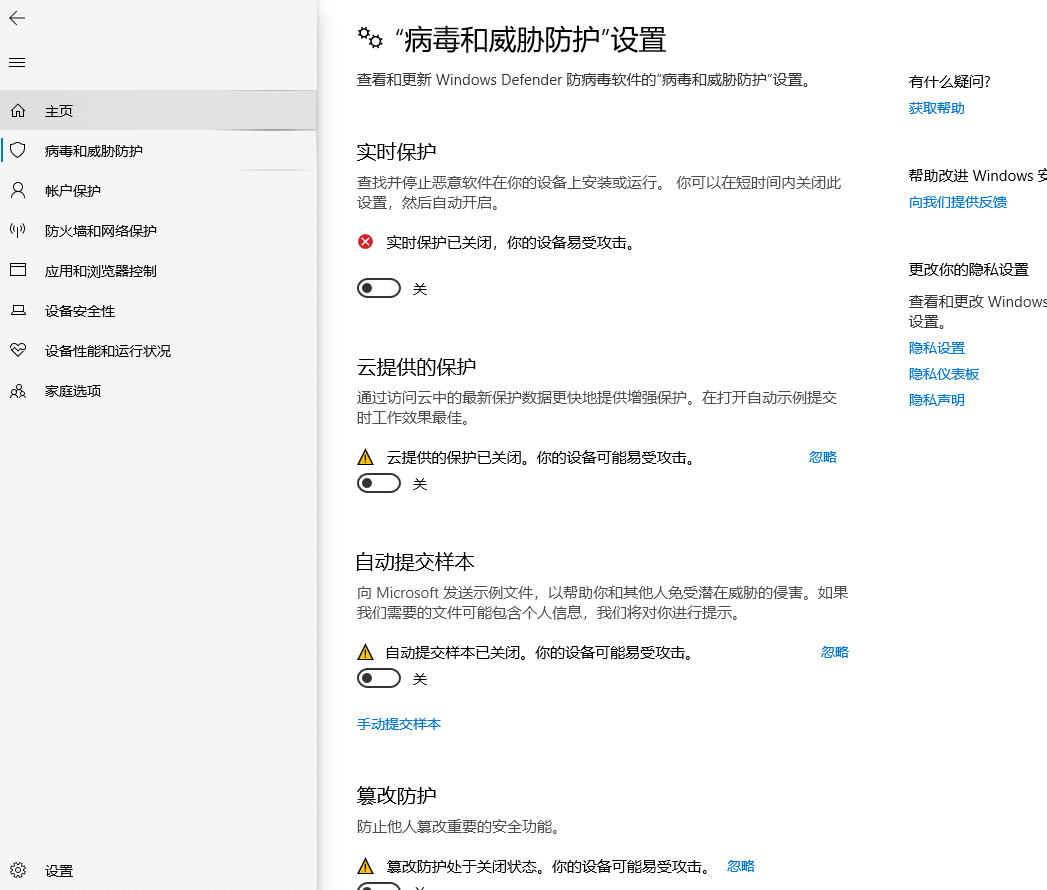Switch on the 篡改防护 toggle
Screen dimensions: 1047x890
click(378, 886)
